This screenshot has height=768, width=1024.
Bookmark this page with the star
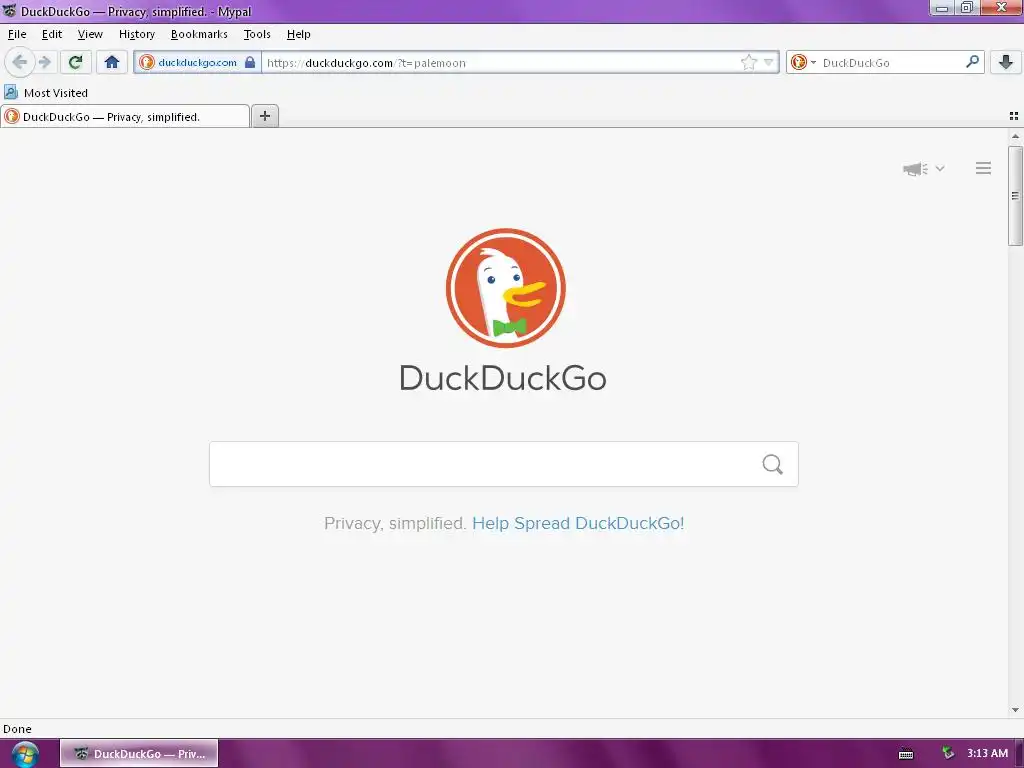748,63
